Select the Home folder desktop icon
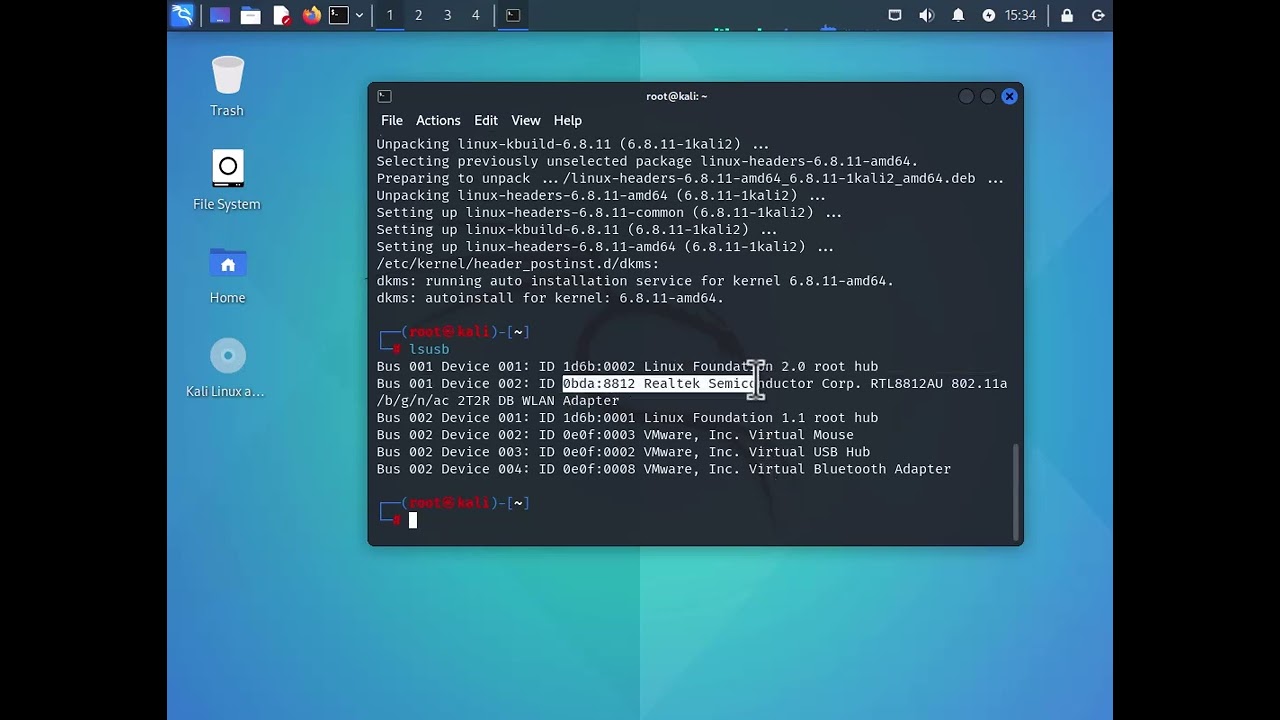Image resolution: width=1280 pixels, height=720 pixels. click(x=227, y=275)
